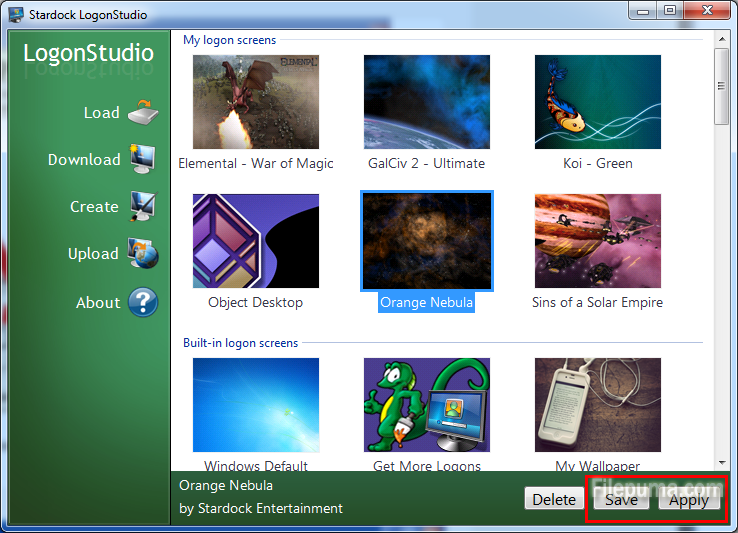Select the GalCiv 2 - Ultimate logon screen
Viewport: 738px width, 533px height.
(x=426, y=102)
